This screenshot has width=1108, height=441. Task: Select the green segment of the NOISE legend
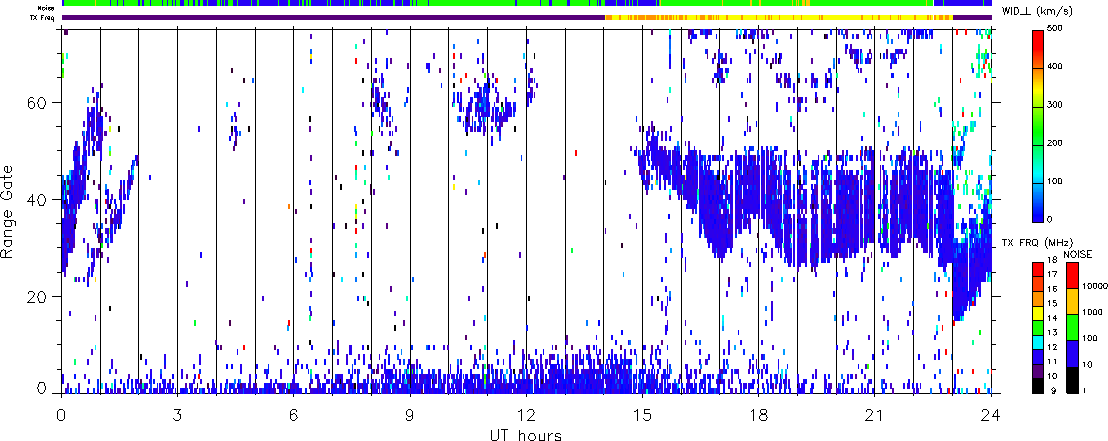[x=1072, y=328]
